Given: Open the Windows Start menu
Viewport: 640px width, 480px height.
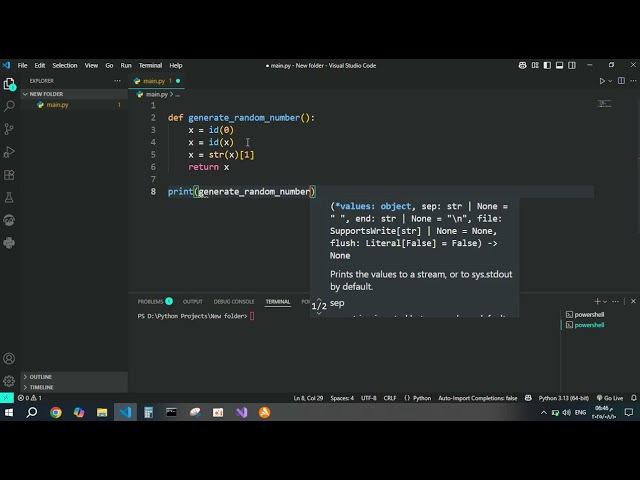Looking at the screenshot, I should coord(9,413).
